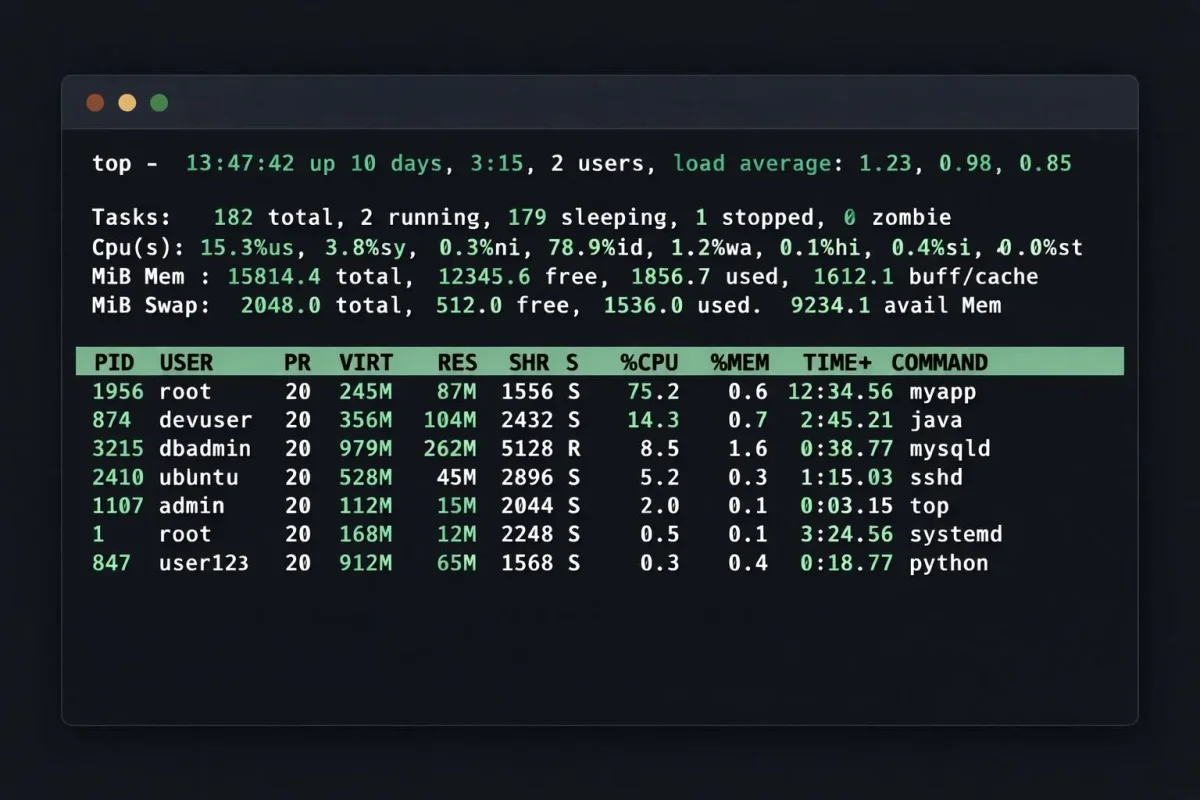Image resolution: width=1200 pixels, height=800 pixels.
Task: Click the R state of mysqld
Action: 574,449
